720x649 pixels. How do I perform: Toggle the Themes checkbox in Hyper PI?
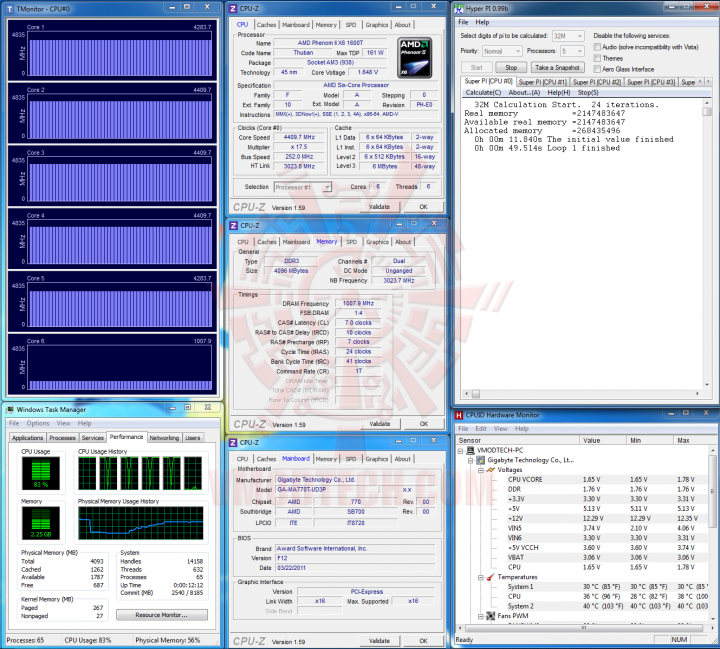[597, 58]
